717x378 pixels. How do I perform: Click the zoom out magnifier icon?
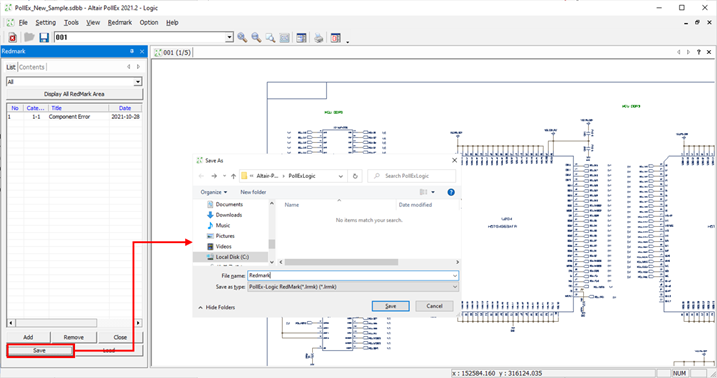[x=257, y=37]
